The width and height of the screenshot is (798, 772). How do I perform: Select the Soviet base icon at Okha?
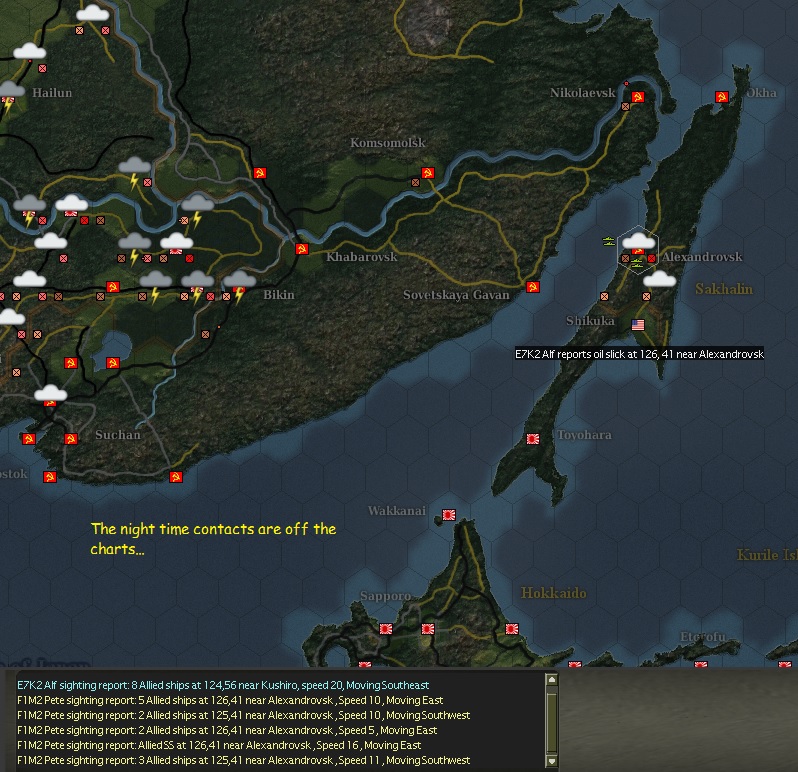tap(722, 97)
